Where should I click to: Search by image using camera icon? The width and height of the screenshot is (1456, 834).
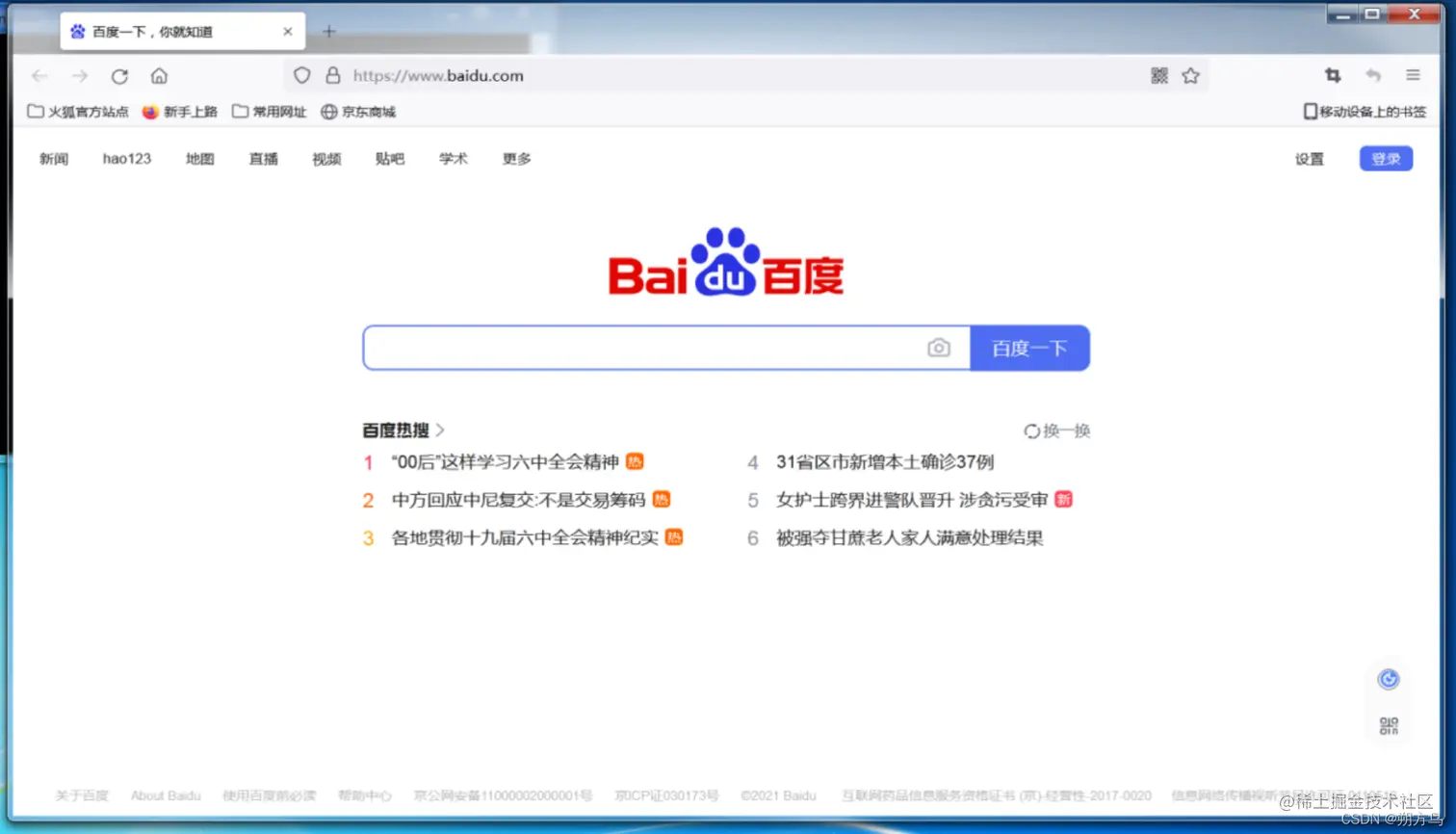tap(939, 348)
